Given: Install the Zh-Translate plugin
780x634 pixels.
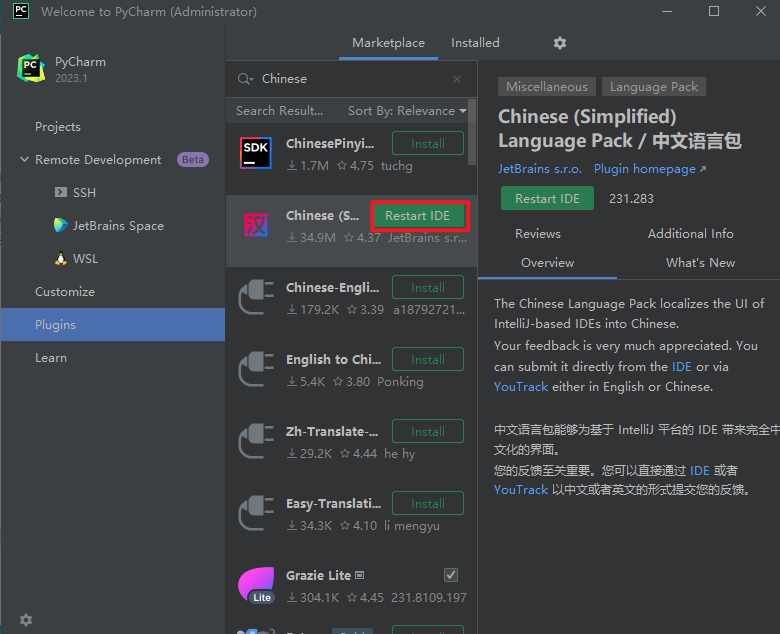Looking at the screenshot, I should click(428, 432).
